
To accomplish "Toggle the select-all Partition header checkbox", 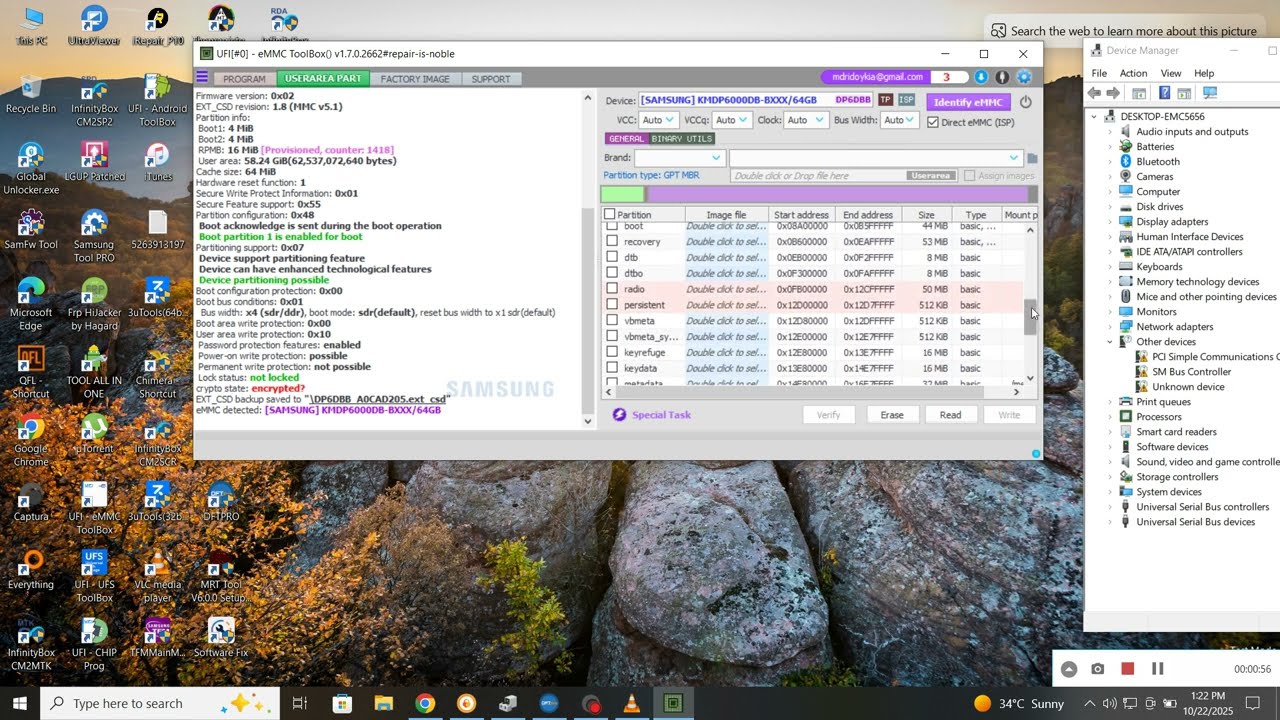I will [609, 215].
